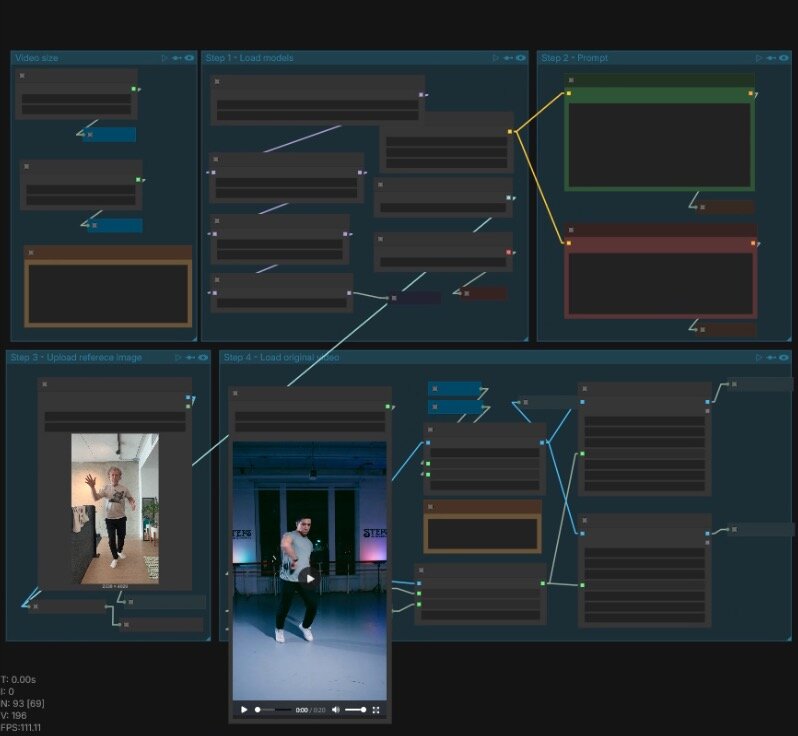Click the V: 196 status readout
The image size is (798, 736).
(14, 715)
